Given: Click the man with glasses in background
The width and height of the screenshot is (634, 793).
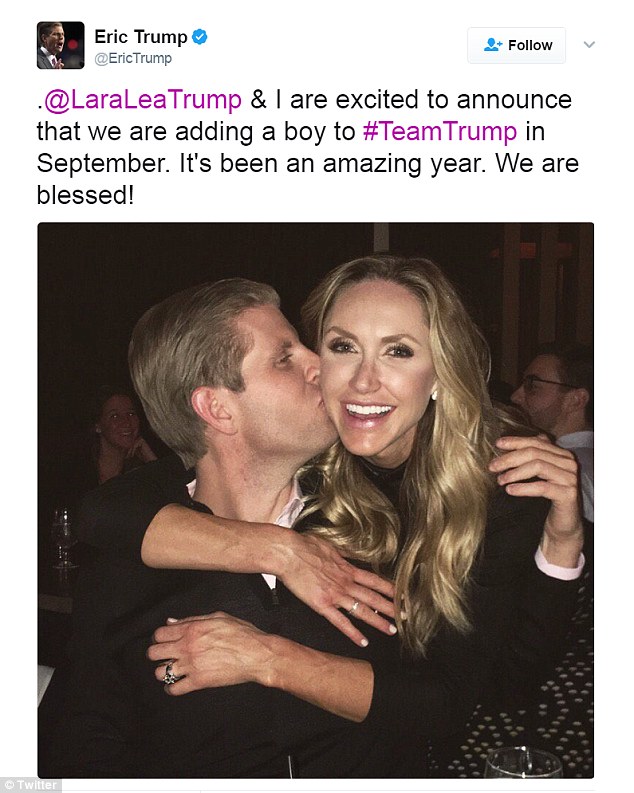Looking at the screenshot, I should 553,390.
